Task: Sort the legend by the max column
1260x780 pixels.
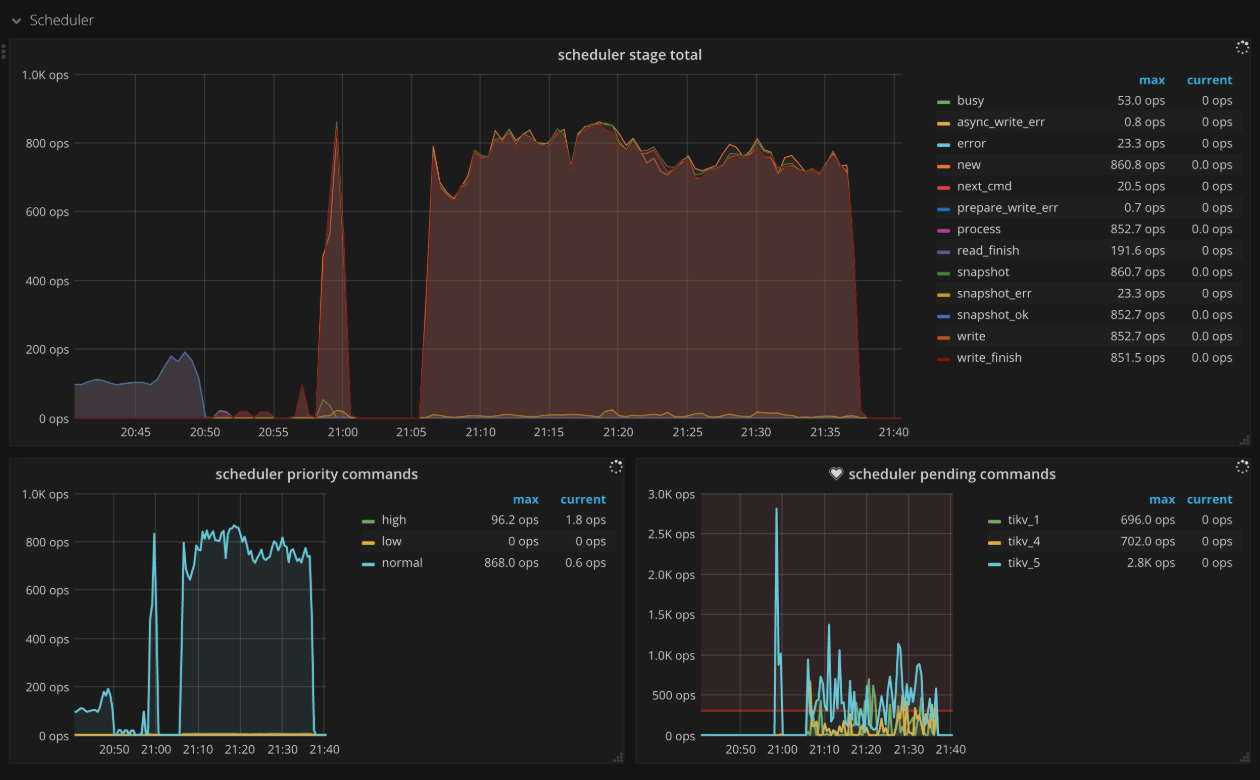Action: (x=1152, y=79)
